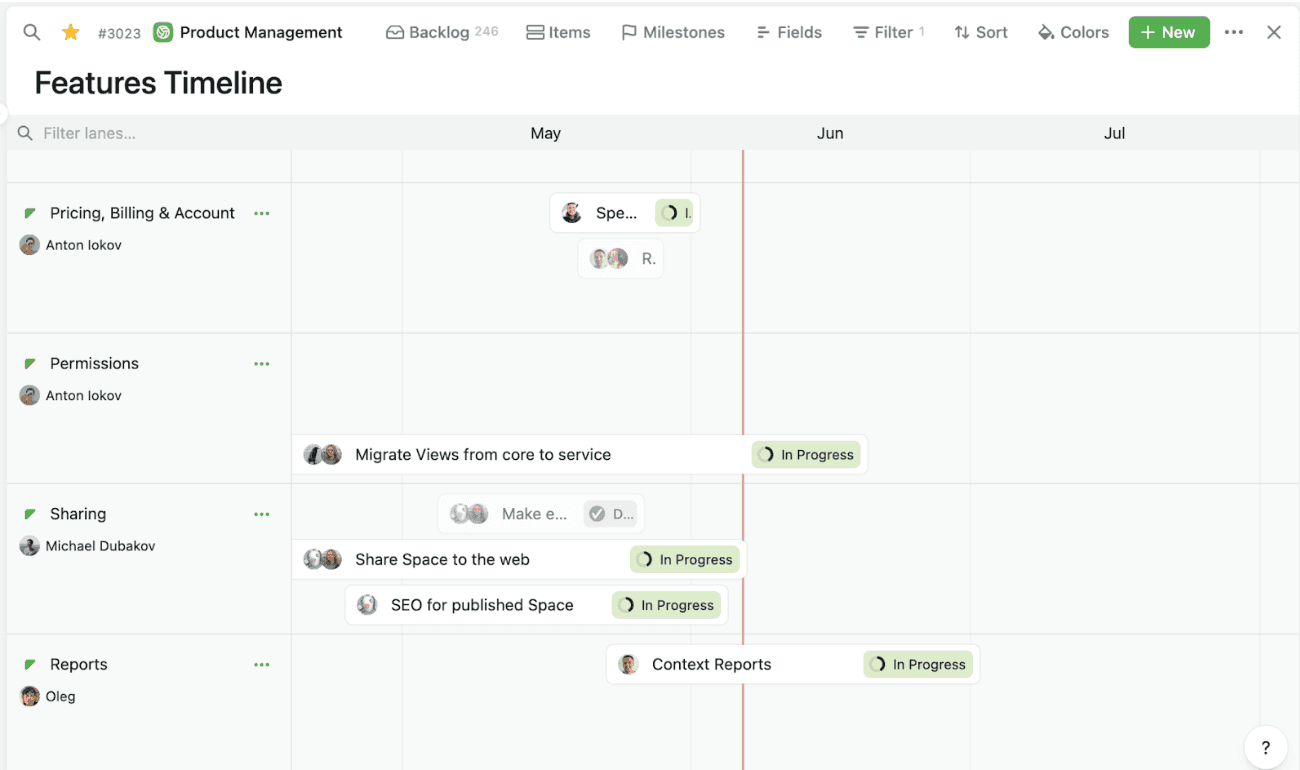Open the more options ellipsis in the toolbar
Viewport: 1300px width, 770px height.
click(1233, 31)
